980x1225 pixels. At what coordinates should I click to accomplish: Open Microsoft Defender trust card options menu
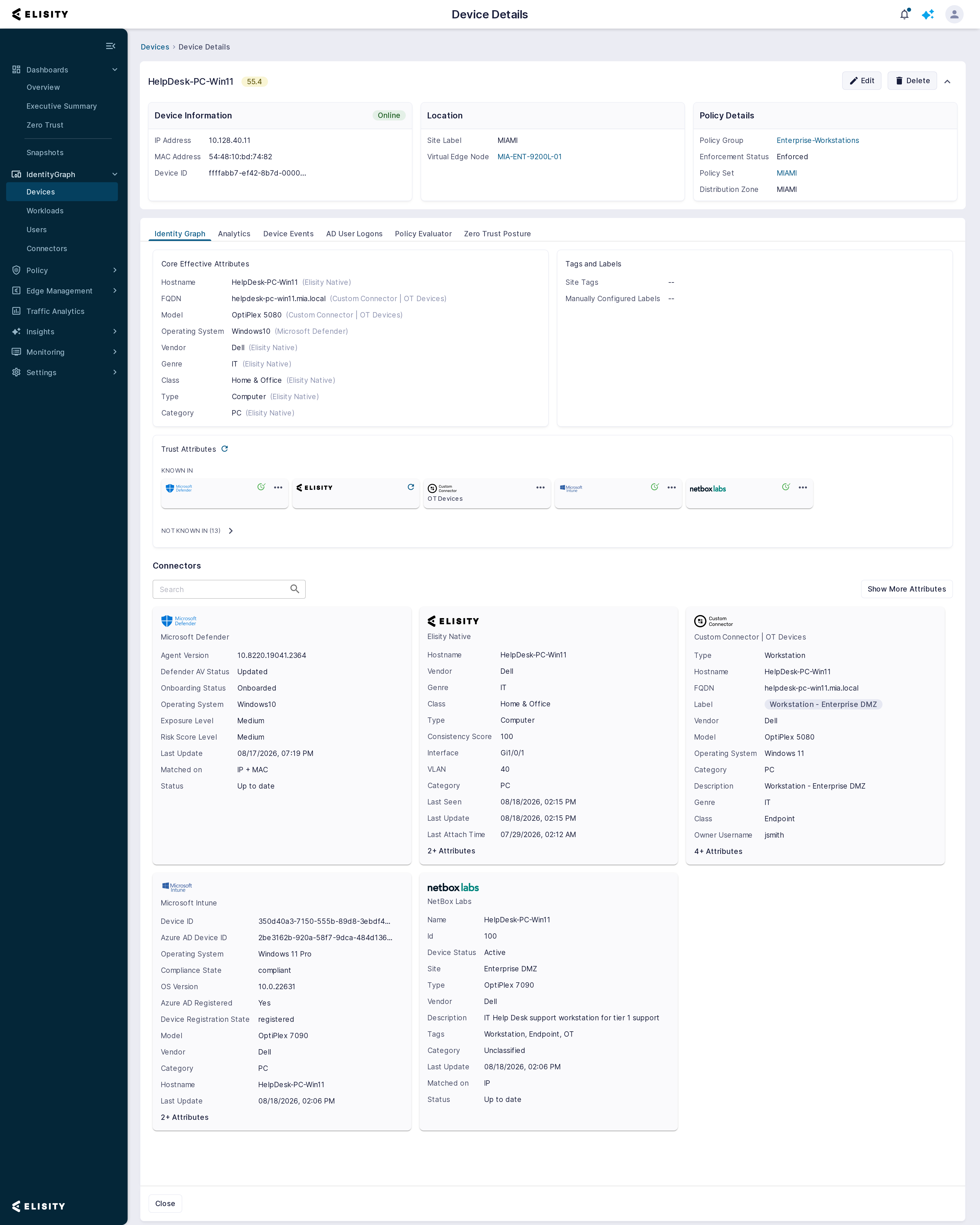click(278, 487)
